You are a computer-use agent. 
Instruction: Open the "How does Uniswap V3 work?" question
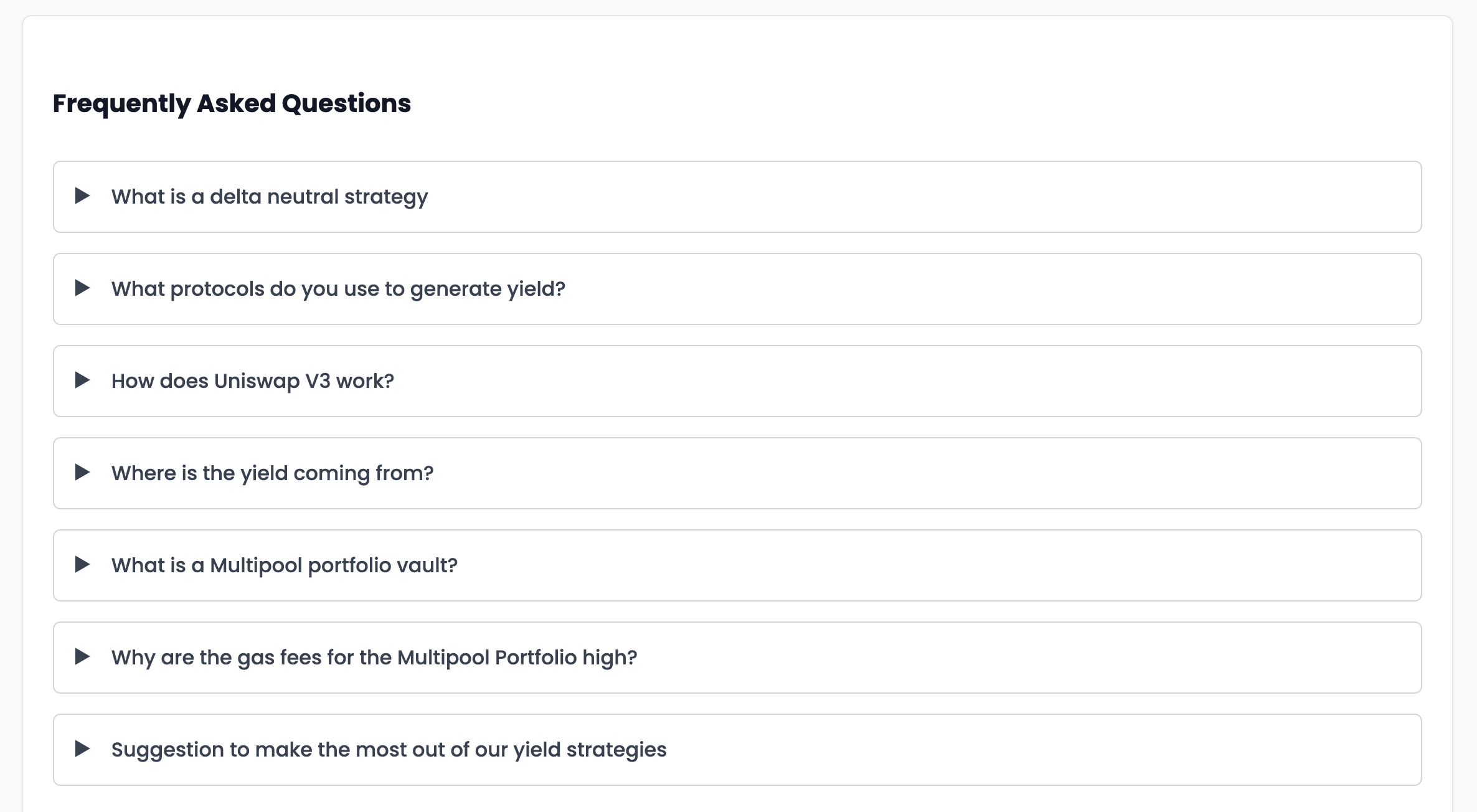pyautogui.click(x=253, y=381)
